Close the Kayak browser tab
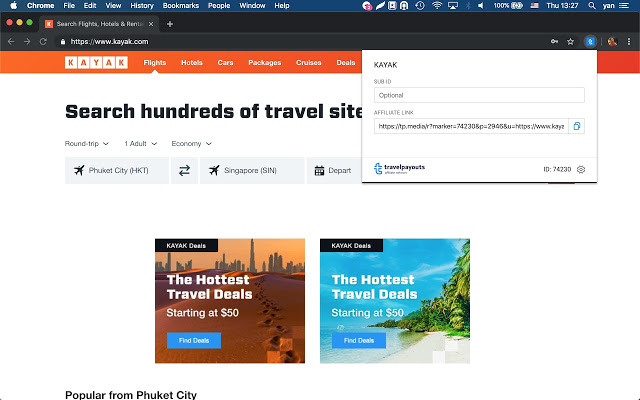This screenshot has height=400, width=640. (x=151, y=24)
